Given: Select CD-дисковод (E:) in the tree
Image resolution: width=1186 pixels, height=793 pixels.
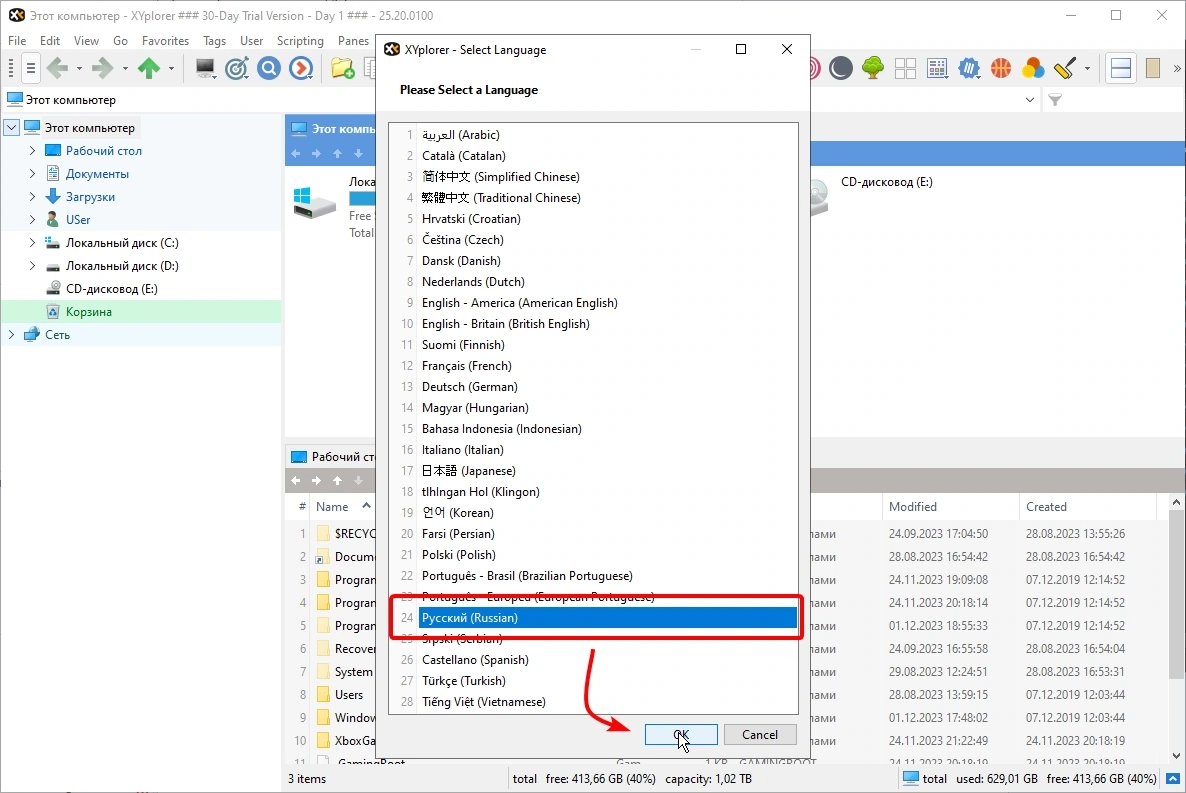Looking at the screenshot, I should [111, 289].
